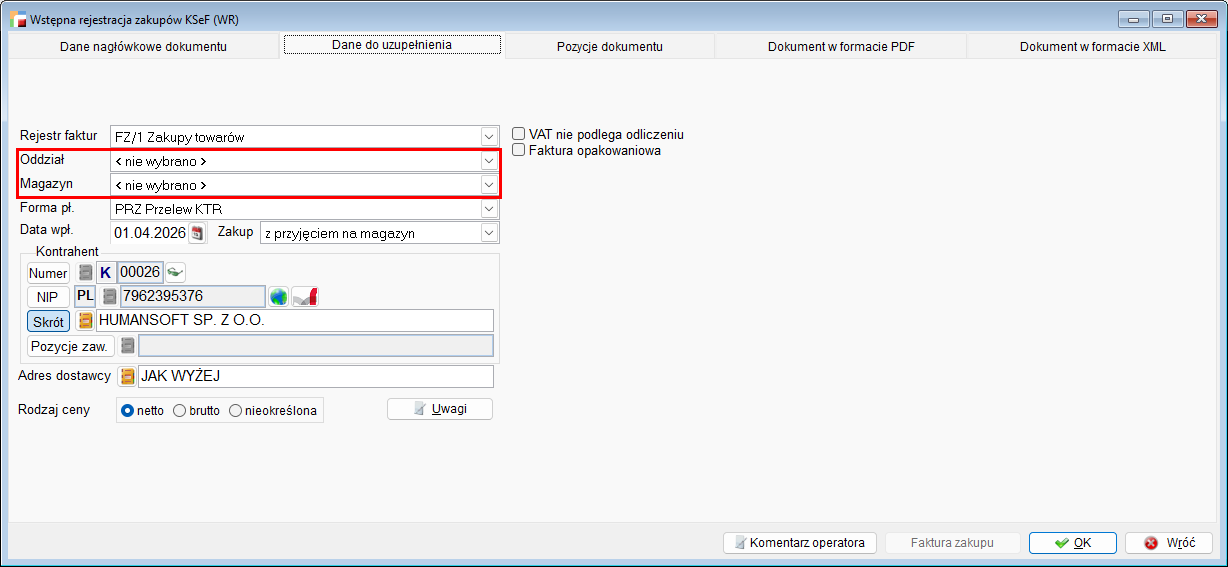The image size is (1228, 567).
Task: Open the Magazyn dropdown
Action: 488,185
